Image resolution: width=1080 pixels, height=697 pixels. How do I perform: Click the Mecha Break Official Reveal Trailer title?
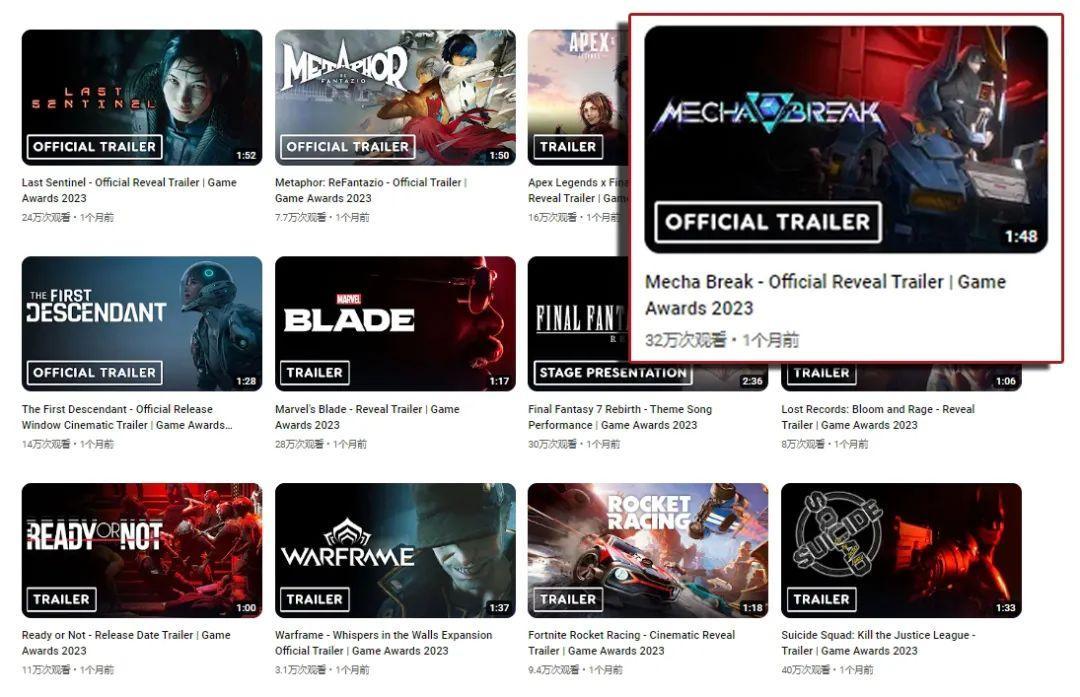(x=825, y=295)
